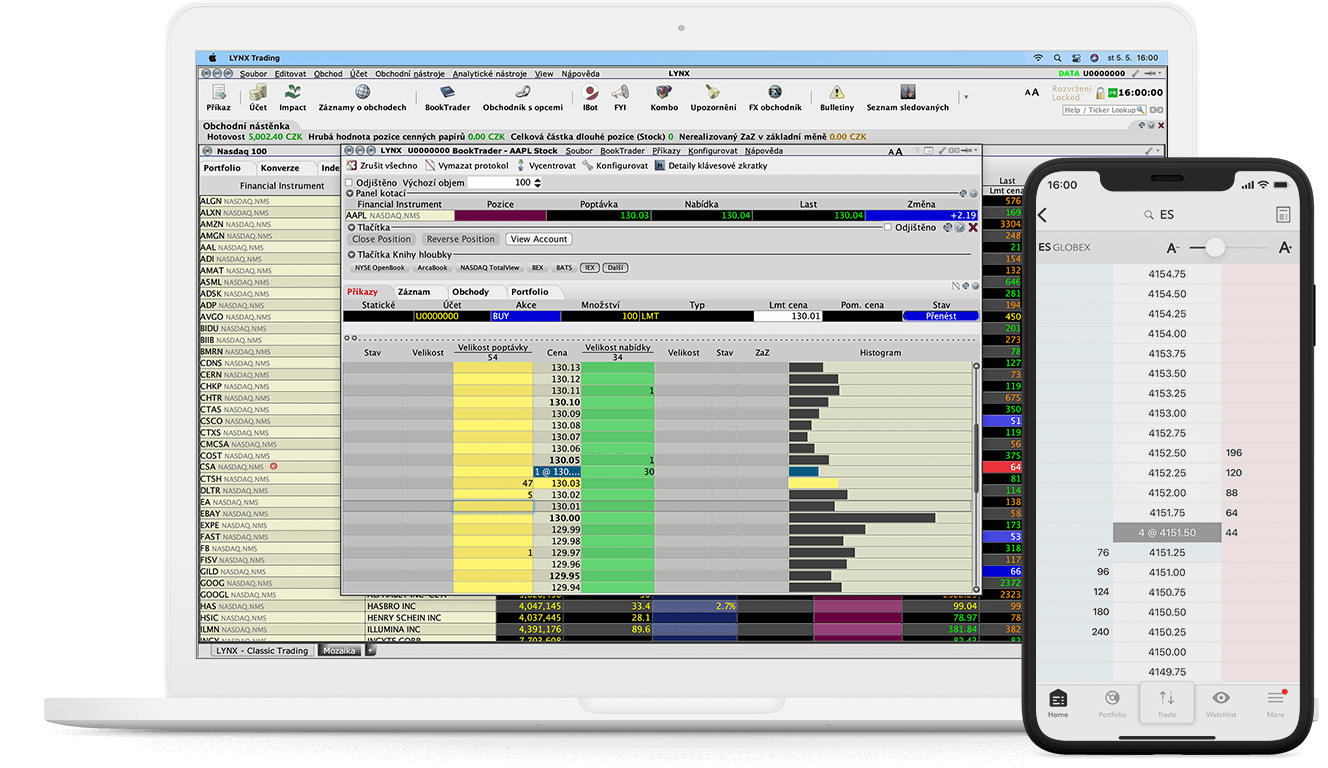
Task: Click Vymazat protokol in BookTrader
Action: (x=466, y=165)
